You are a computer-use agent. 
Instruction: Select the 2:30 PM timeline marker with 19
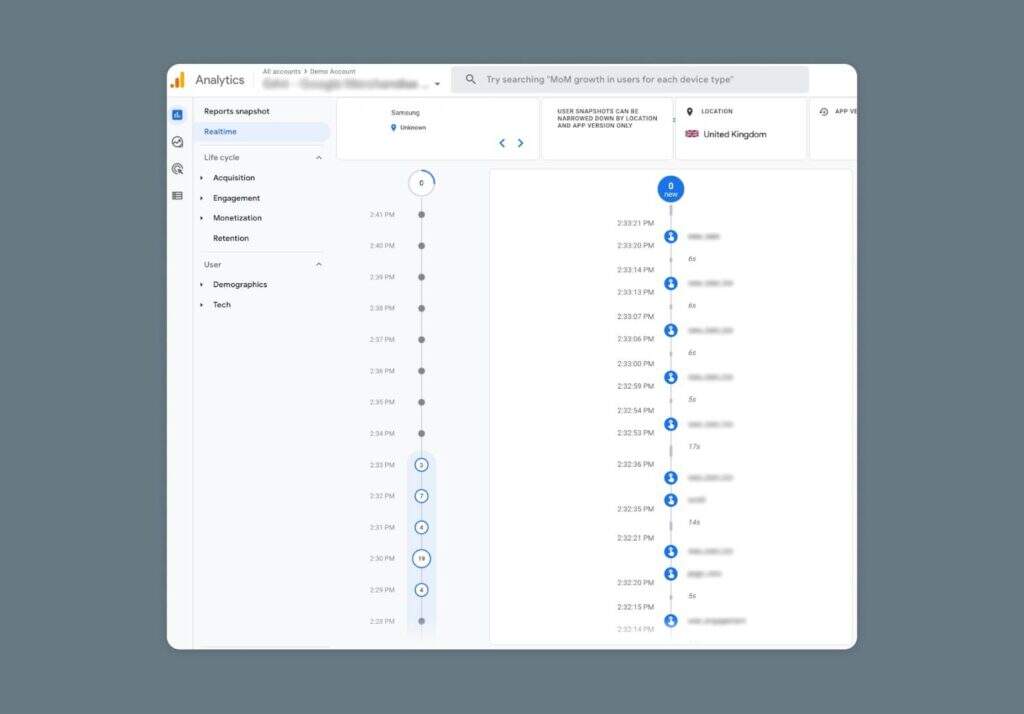[421, 559]
